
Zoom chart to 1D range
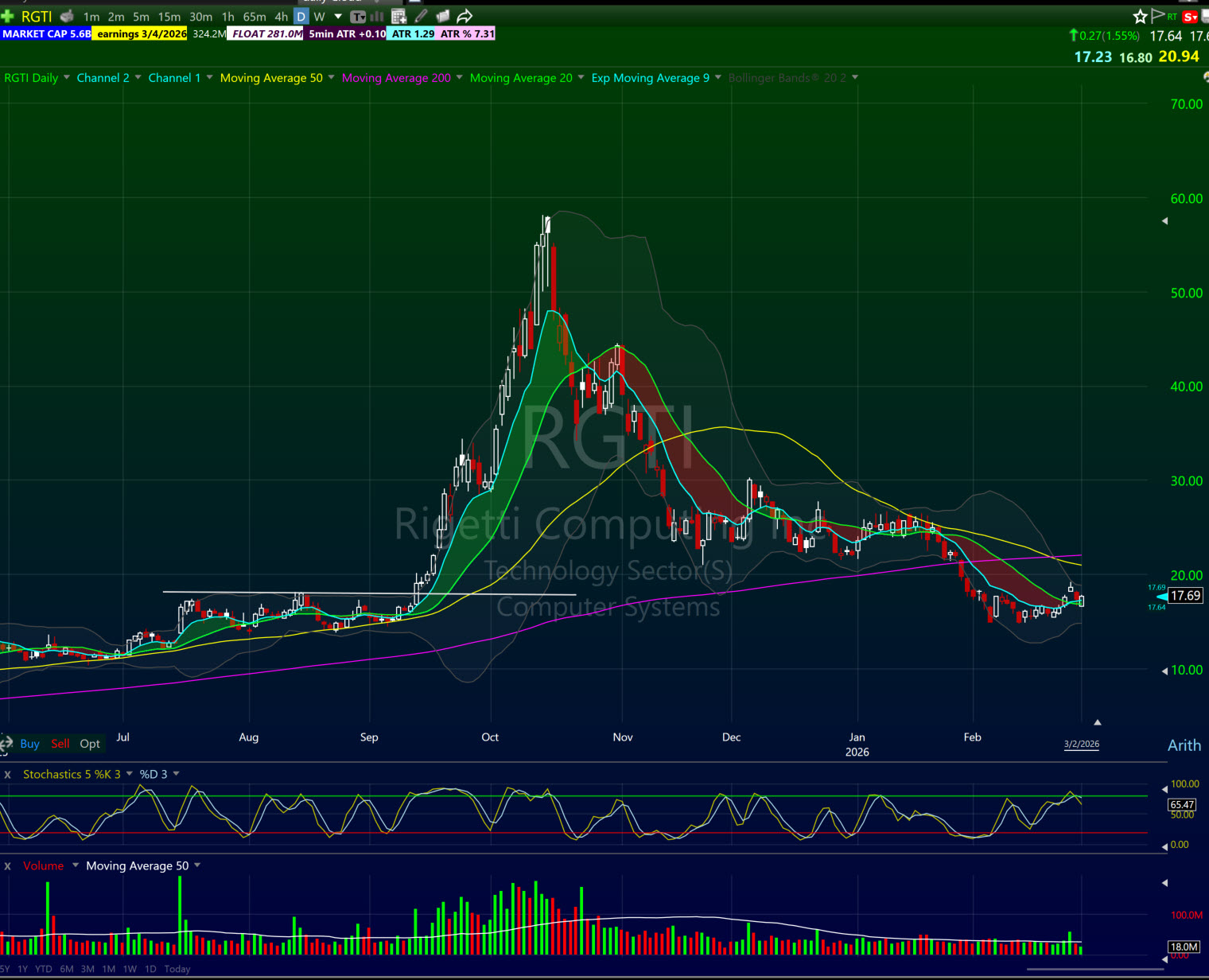click(x=150, y=969)
